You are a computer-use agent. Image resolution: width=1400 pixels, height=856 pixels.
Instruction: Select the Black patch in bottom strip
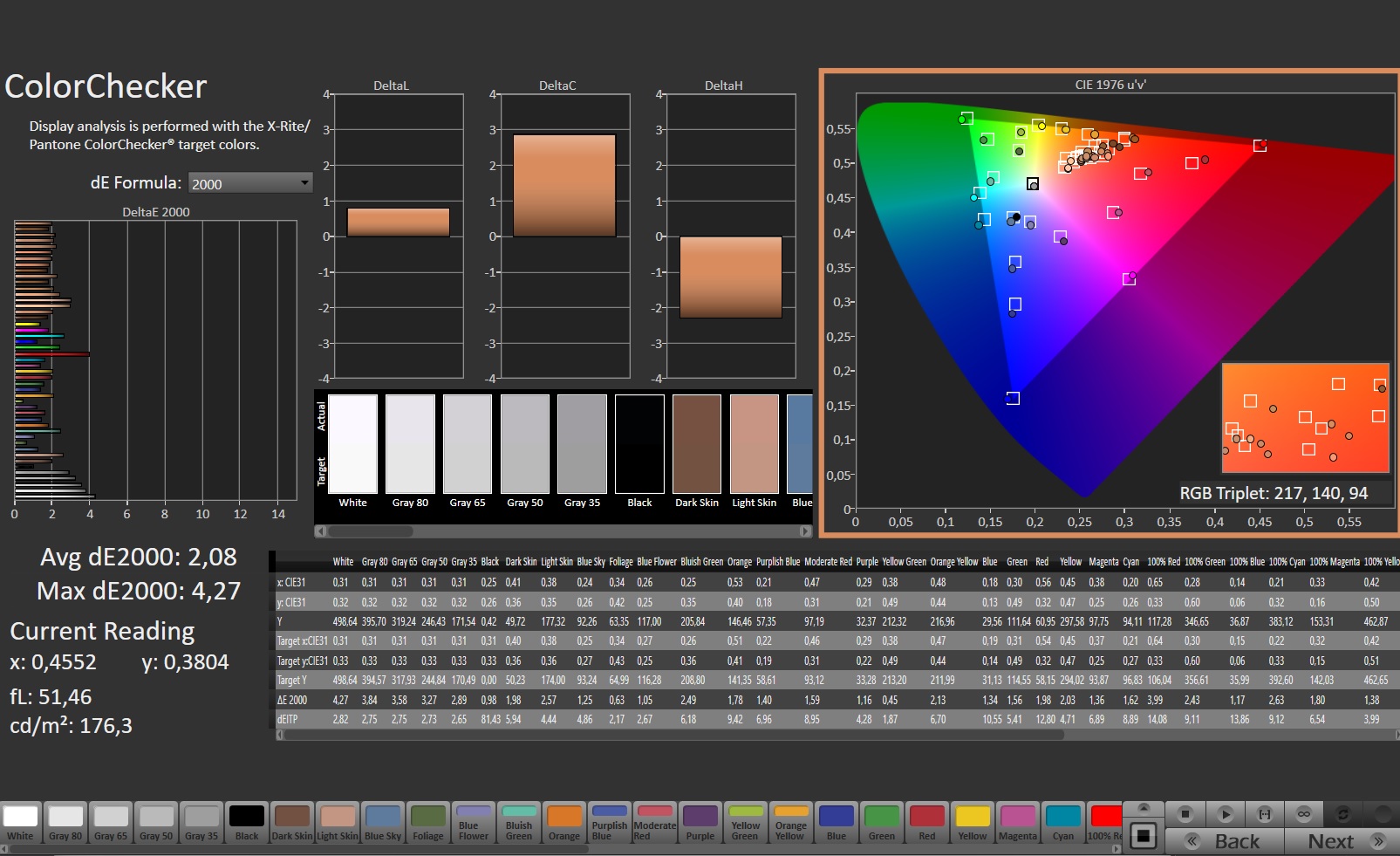(x=246, y=823)
